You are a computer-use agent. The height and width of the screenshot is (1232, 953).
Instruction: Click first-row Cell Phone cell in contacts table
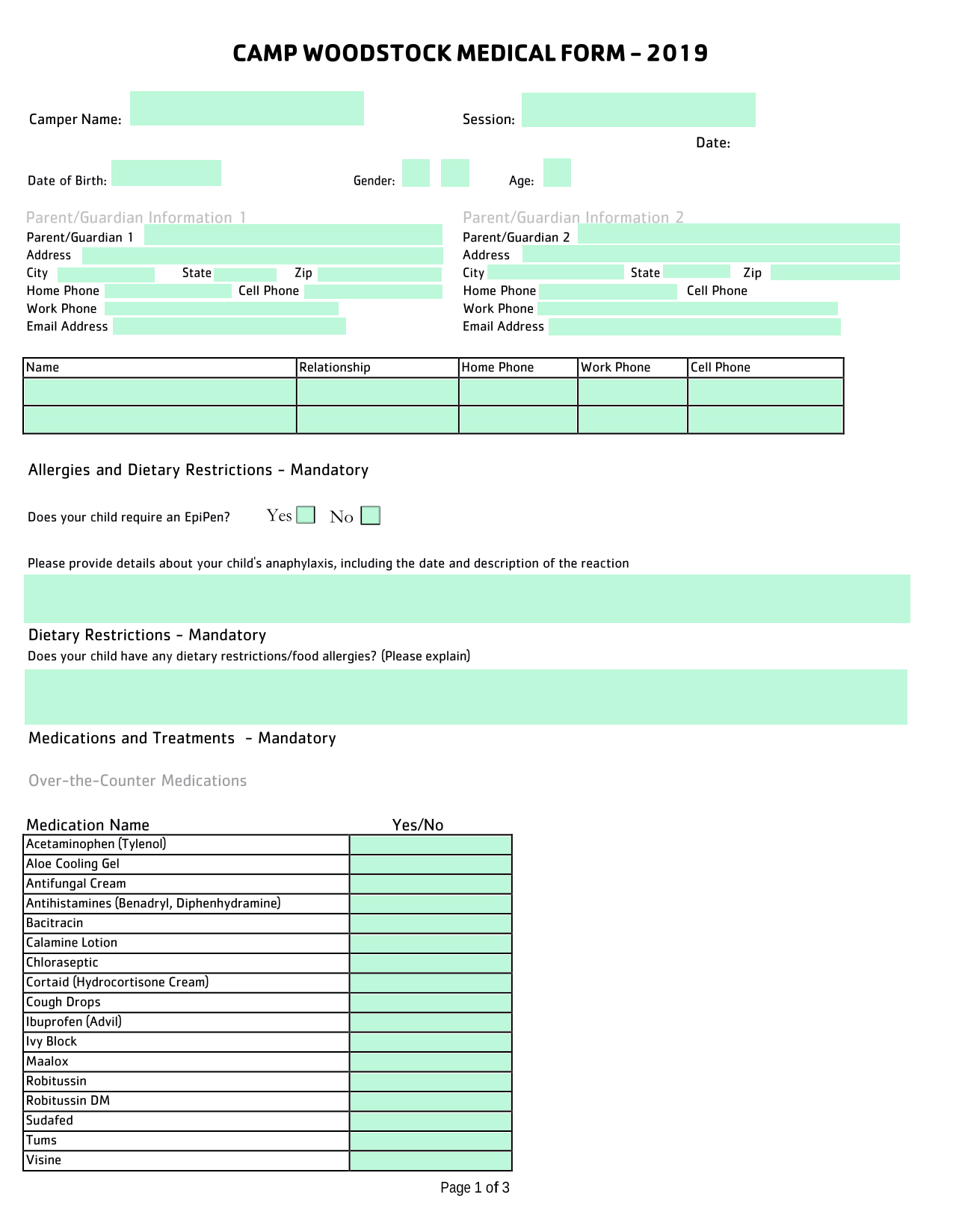[765, 392]
